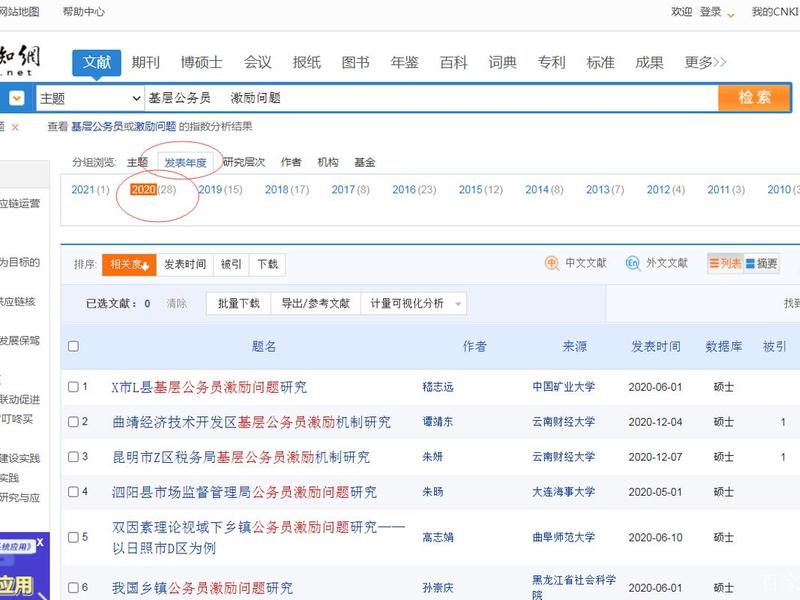Select the 年鉴 tab

pyautogui.click(x=405, y=62)
